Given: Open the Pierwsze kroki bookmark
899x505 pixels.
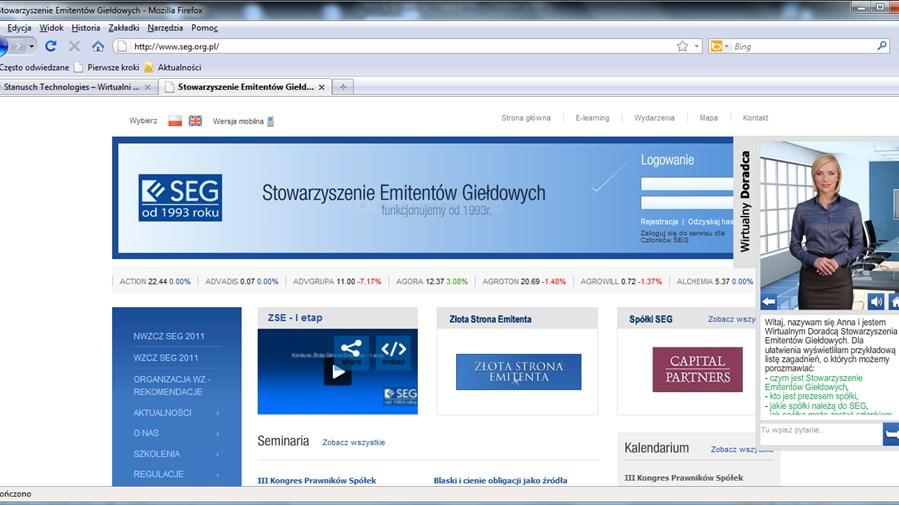Looking at the screenshot, I should [x=107, y=68].
